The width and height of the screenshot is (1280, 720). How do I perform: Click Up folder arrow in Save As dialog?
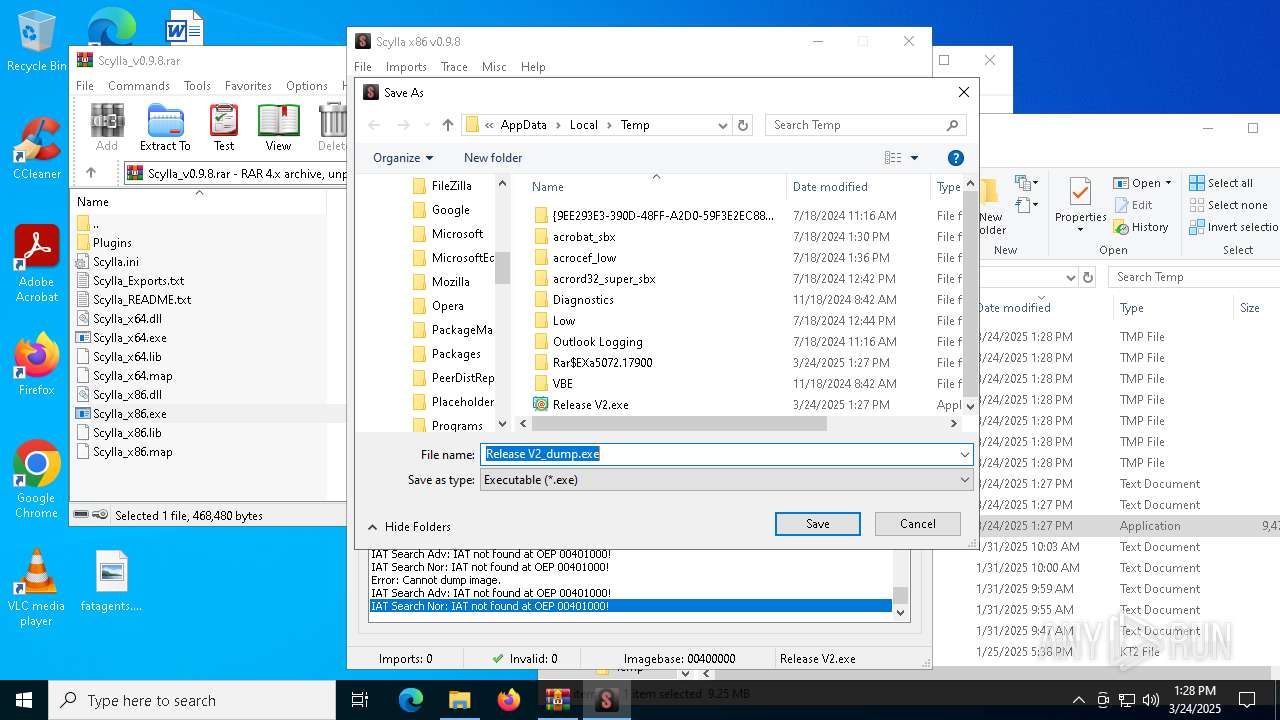pyautogui.click(x=448, y=125)
